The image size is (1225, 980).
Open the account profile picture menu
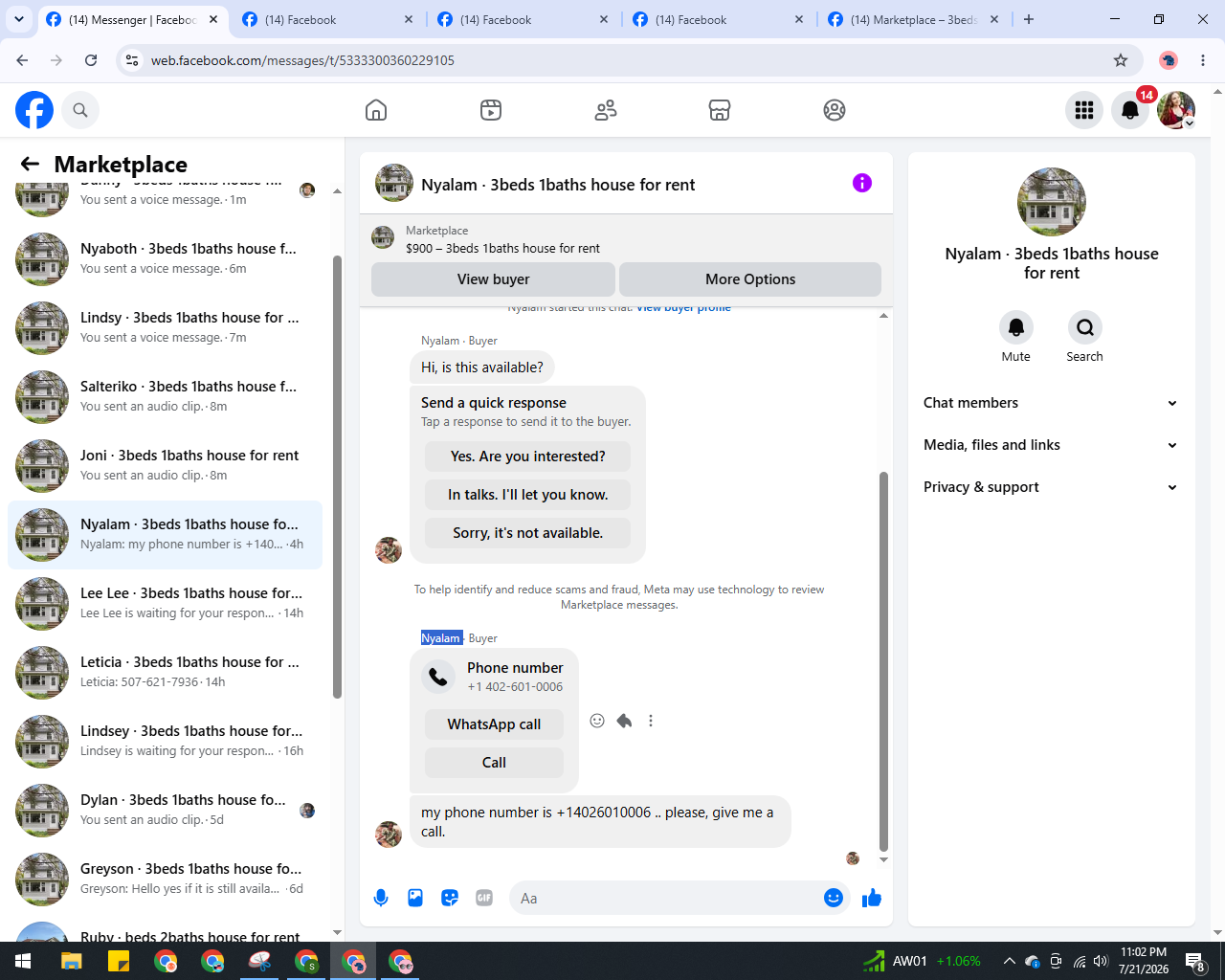[1176, 110]
